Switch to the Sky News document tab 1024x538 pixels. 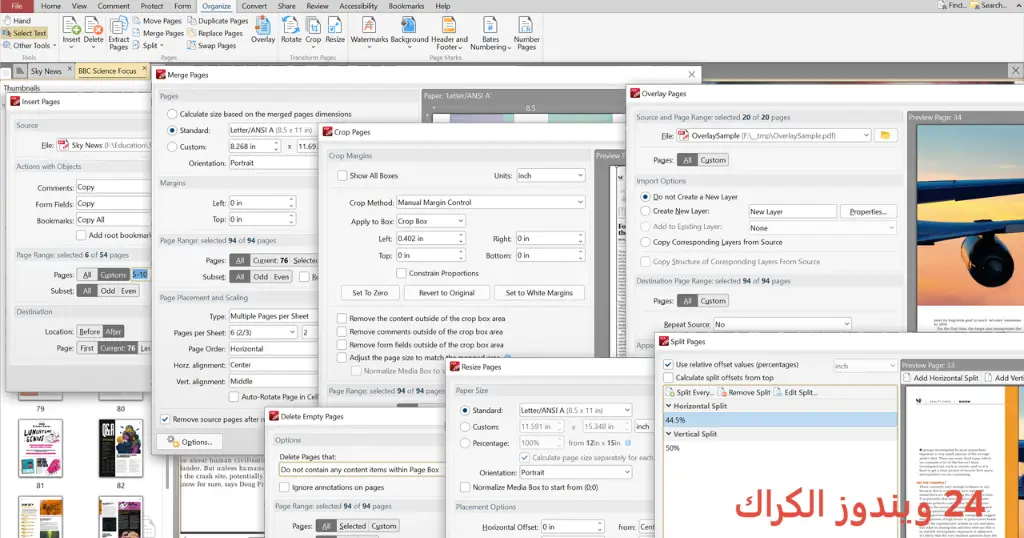coord(45,71)
